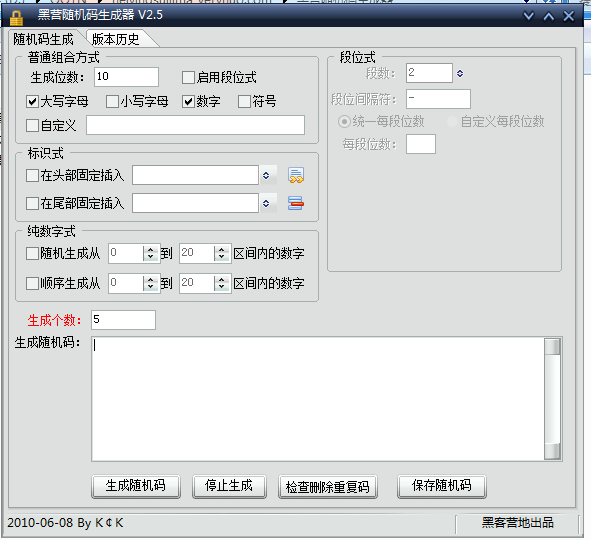
Task: Enable 自定义 checkbox
Action: pyautogui.click(x=32, y=125)
